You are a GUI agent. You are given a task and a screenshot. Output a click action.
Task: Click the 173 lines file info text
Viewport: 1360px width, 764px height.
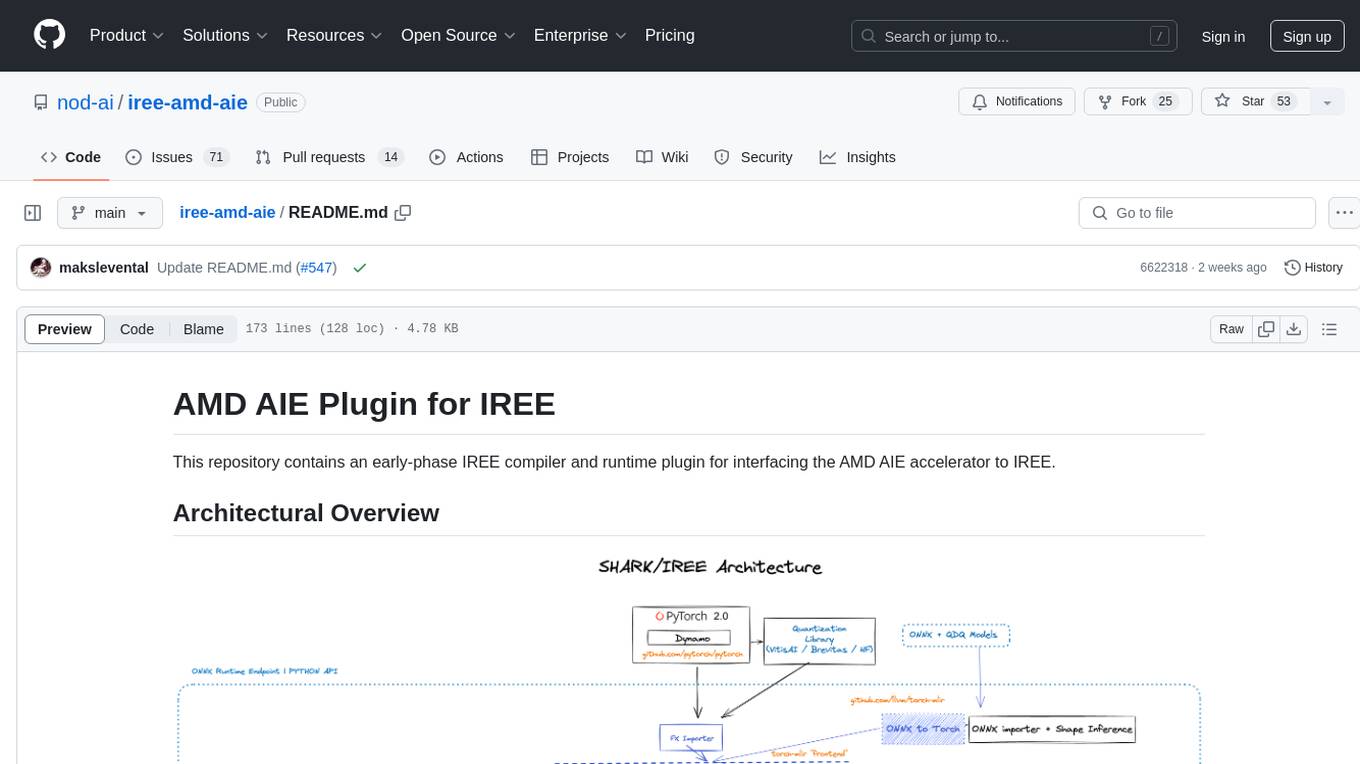[x=351, y=329]
